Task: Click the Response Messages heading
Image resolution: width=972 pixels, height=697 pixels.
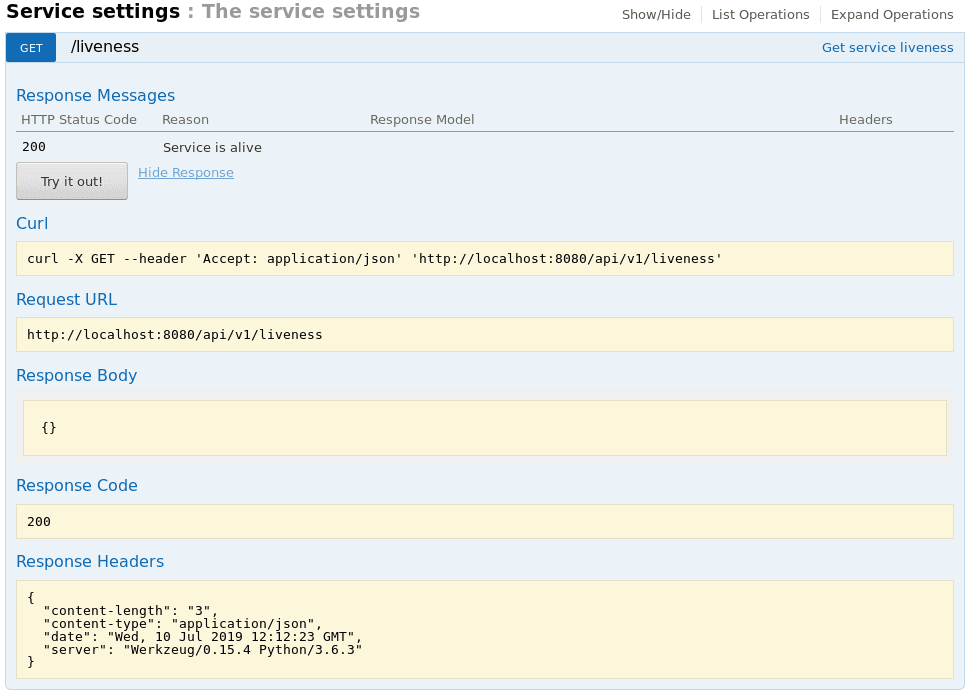Action: coord(96,96)
